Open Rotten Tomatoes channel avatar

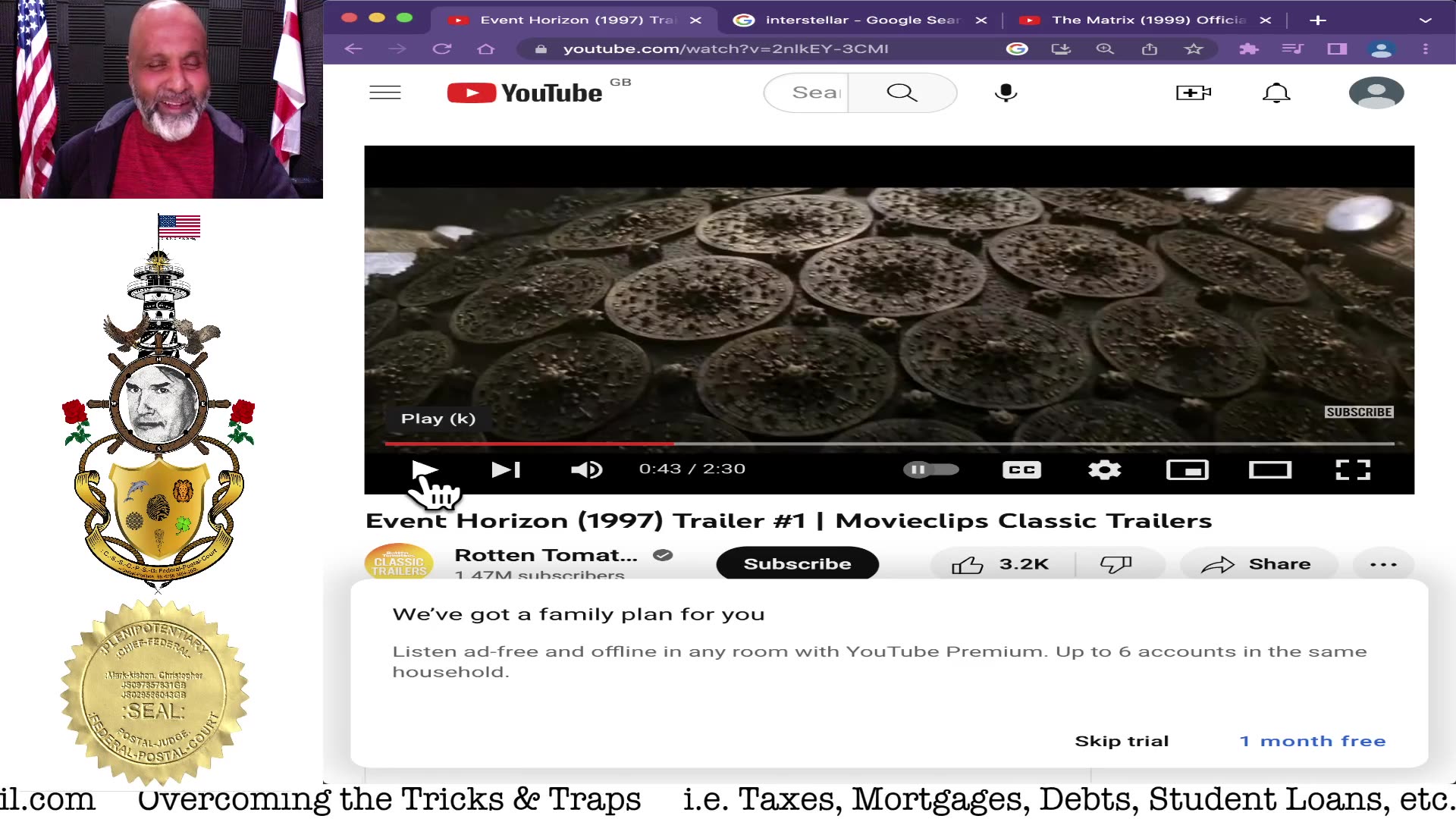[x=399, y=563]
